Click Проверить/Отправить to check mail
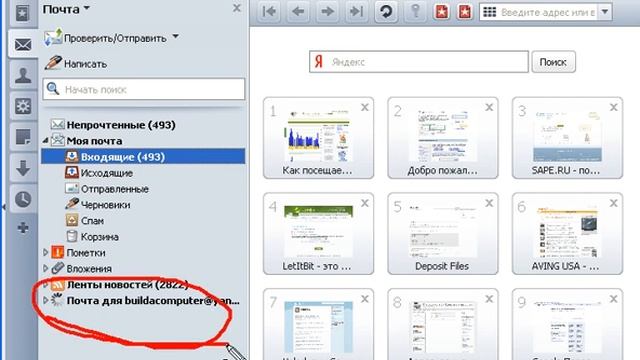 [106, 38]
